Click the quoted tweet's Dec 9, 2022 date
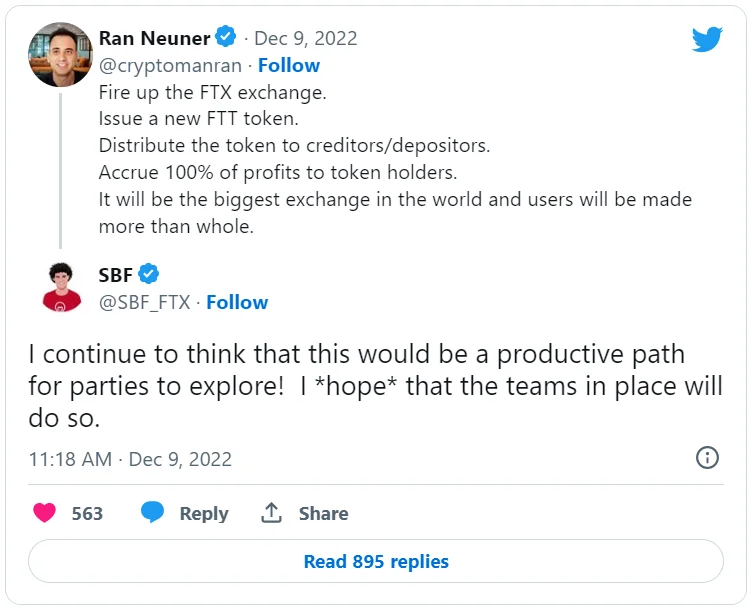Image resolution: width=753 pixels, height=610 pixels. 306,38
